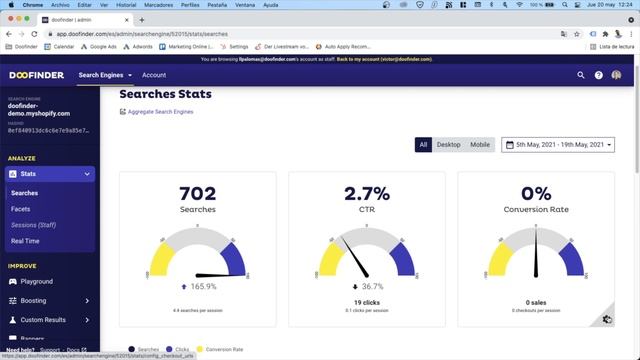Image resolution: width=640 pixels, height=360 pixels.
Task: Open the Lista de lectura button
Action: pyautogui.click(x=612, y=47)
